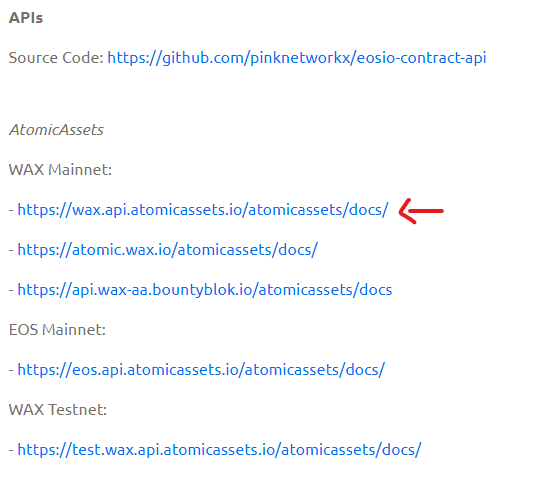Click the dash before the atomic.wax.io link
The height and width of the screenshot is (478, 560).
click(11, 250)
